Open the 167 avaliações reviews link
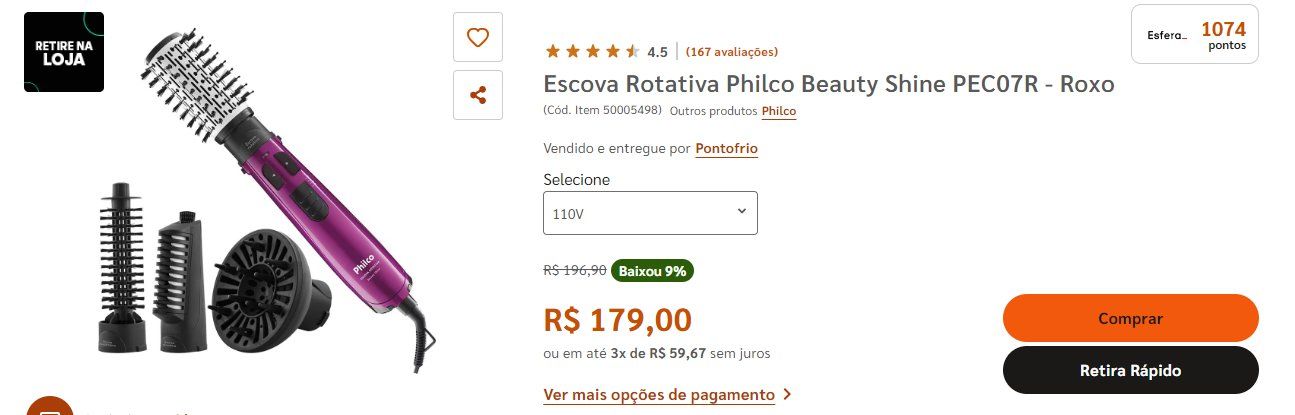1295x415 pixels. [732, 52]
